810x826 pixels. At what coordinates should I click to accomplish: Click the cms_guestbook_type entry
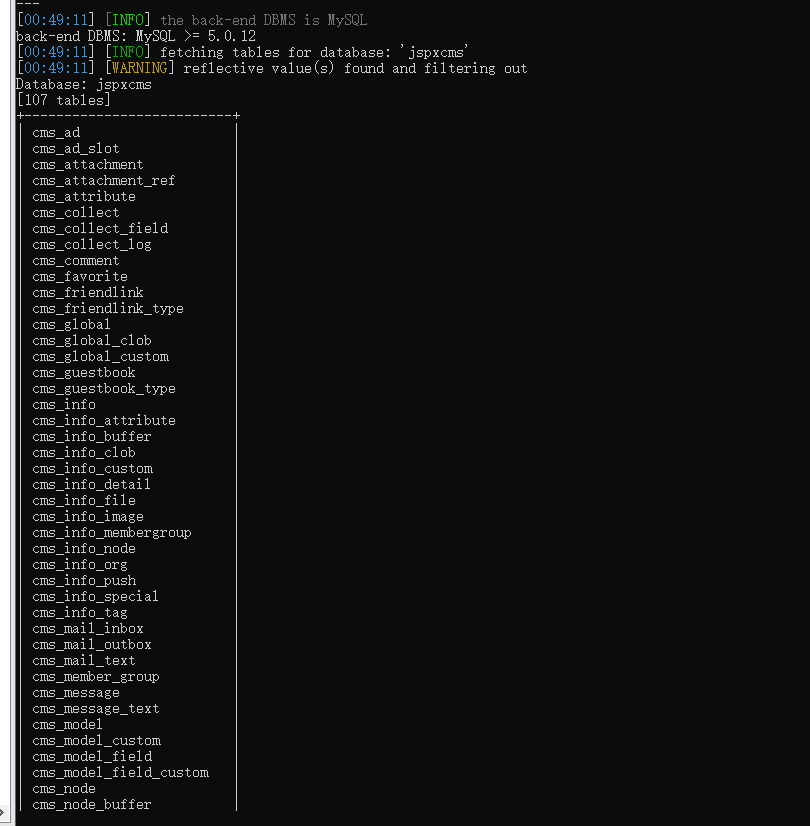tap(104, 389)
